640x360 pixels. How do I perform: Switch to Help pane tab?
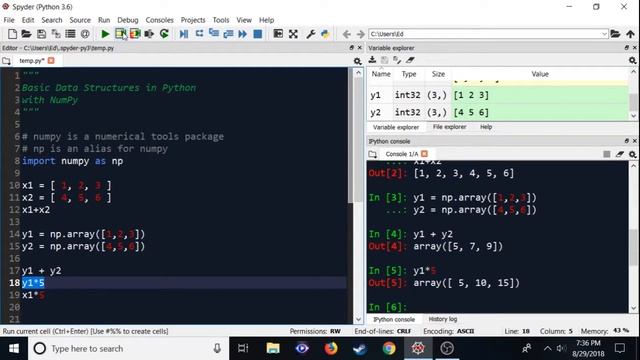click(486, 127)
